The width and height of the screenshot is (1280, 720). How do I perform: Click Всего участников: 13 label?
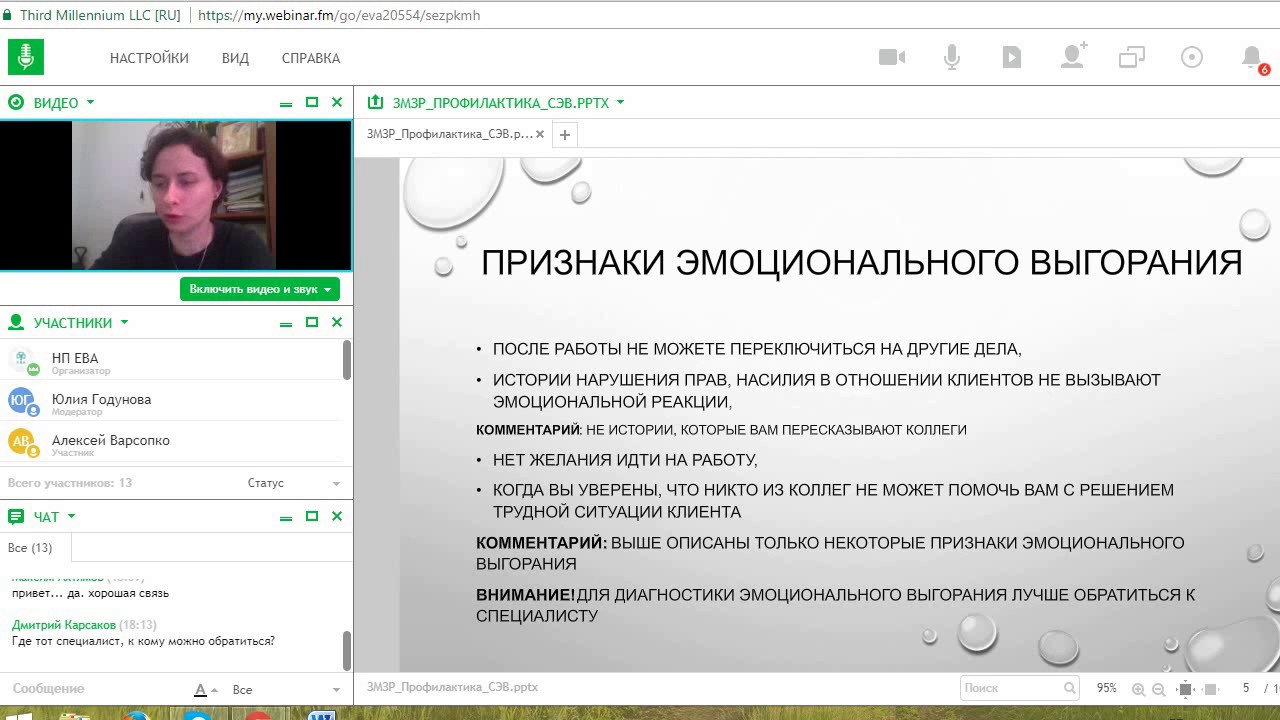pos(70,483)
